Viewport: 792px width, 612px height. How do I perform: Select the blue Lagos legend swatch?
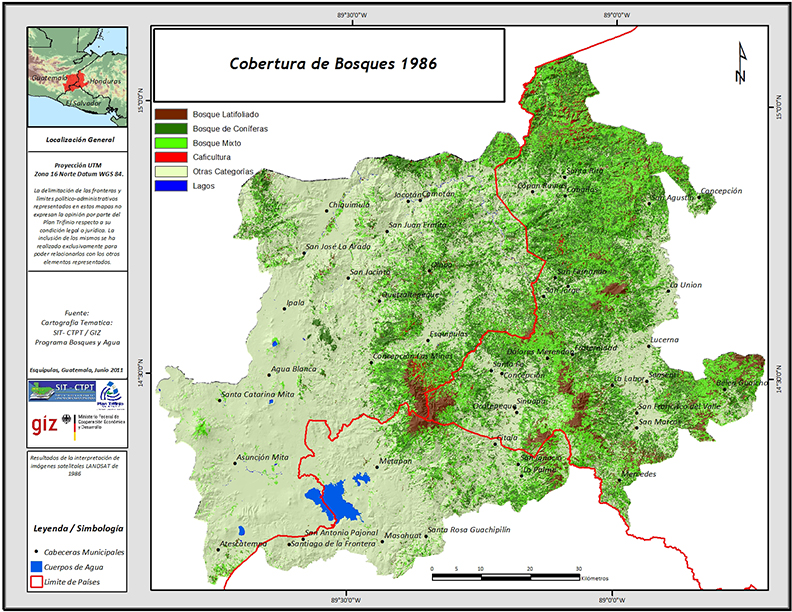click(x=171, y=185)
